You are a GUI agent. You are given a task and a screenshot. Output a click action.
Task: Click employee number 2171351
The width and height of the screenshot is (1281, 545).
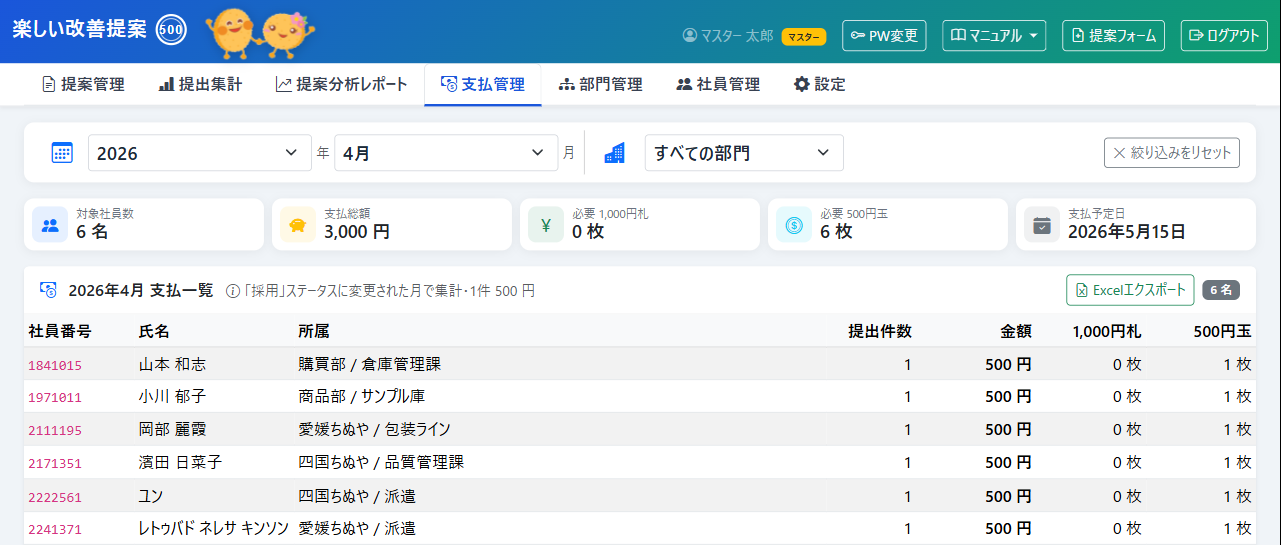tap(55, 463)
